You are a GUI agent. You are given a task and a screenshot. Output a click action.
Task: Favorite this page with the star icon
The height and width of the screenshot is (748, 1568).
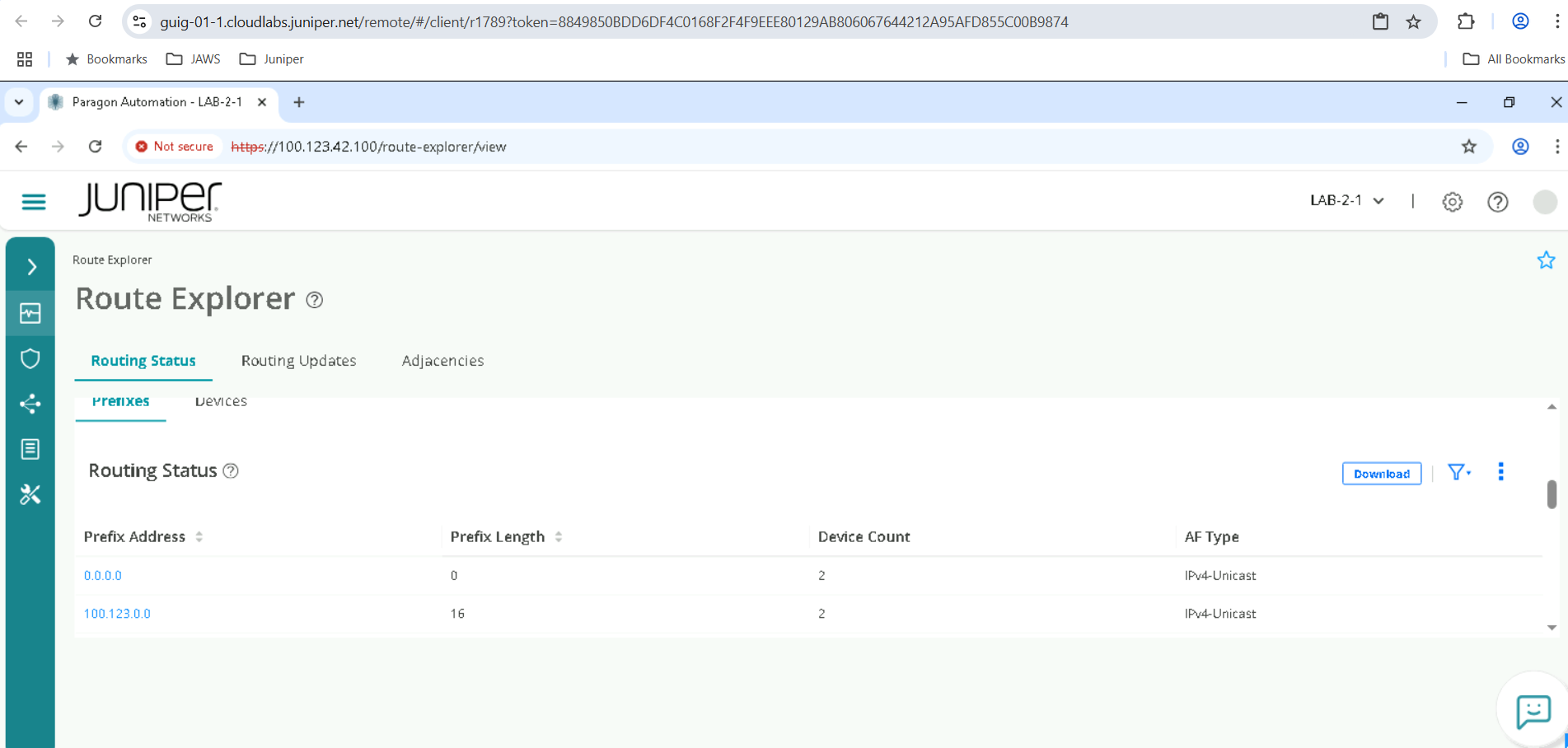pyautogui.click(x=1546, y=260)
